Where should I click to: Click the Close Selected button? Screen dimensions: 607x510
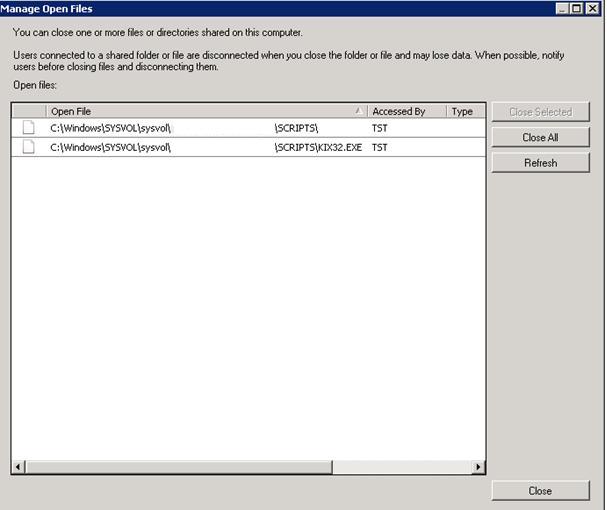tap(540, 112)
